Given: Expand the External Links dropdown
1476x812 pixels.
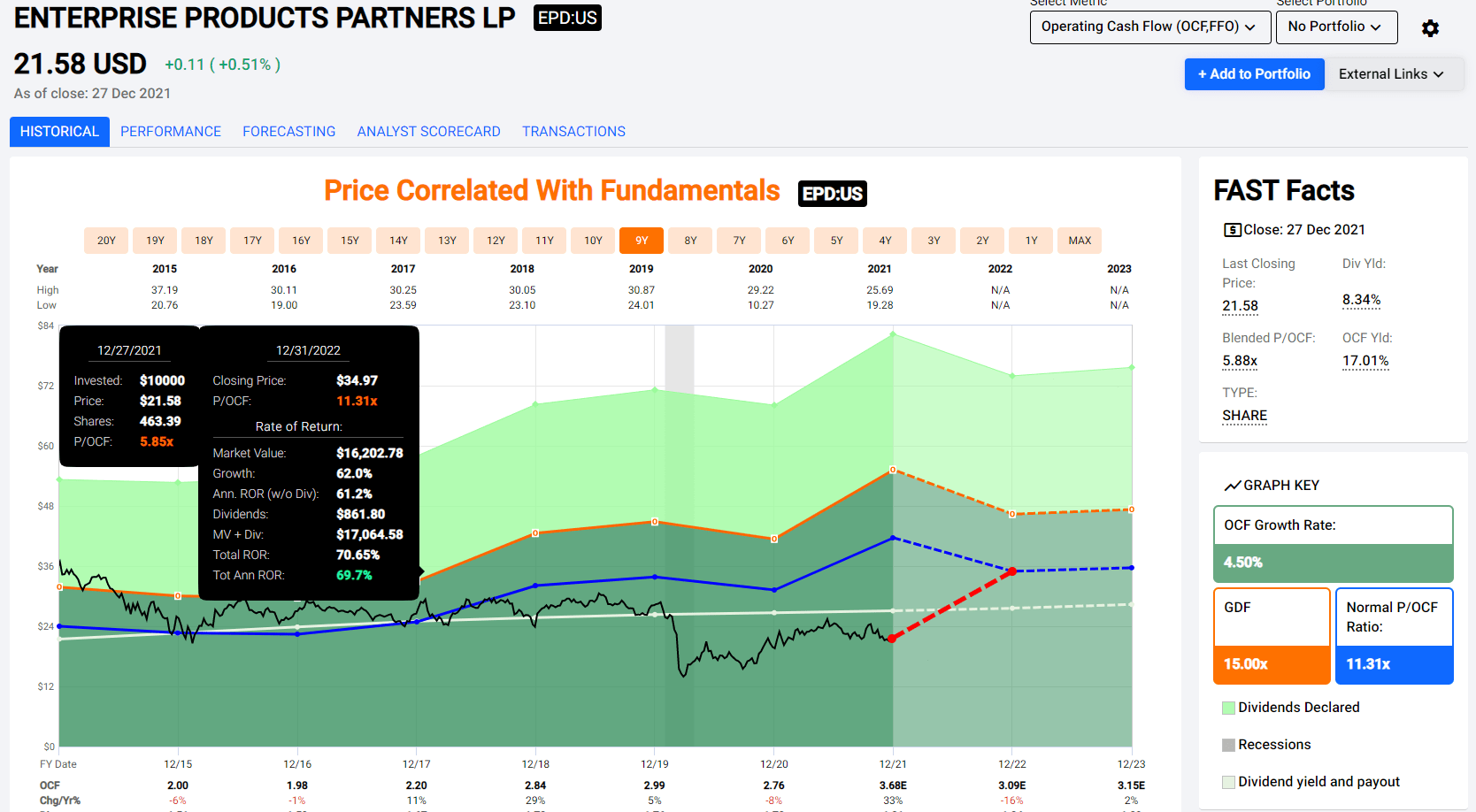Looking at the screenshot, I should 1393,74.
